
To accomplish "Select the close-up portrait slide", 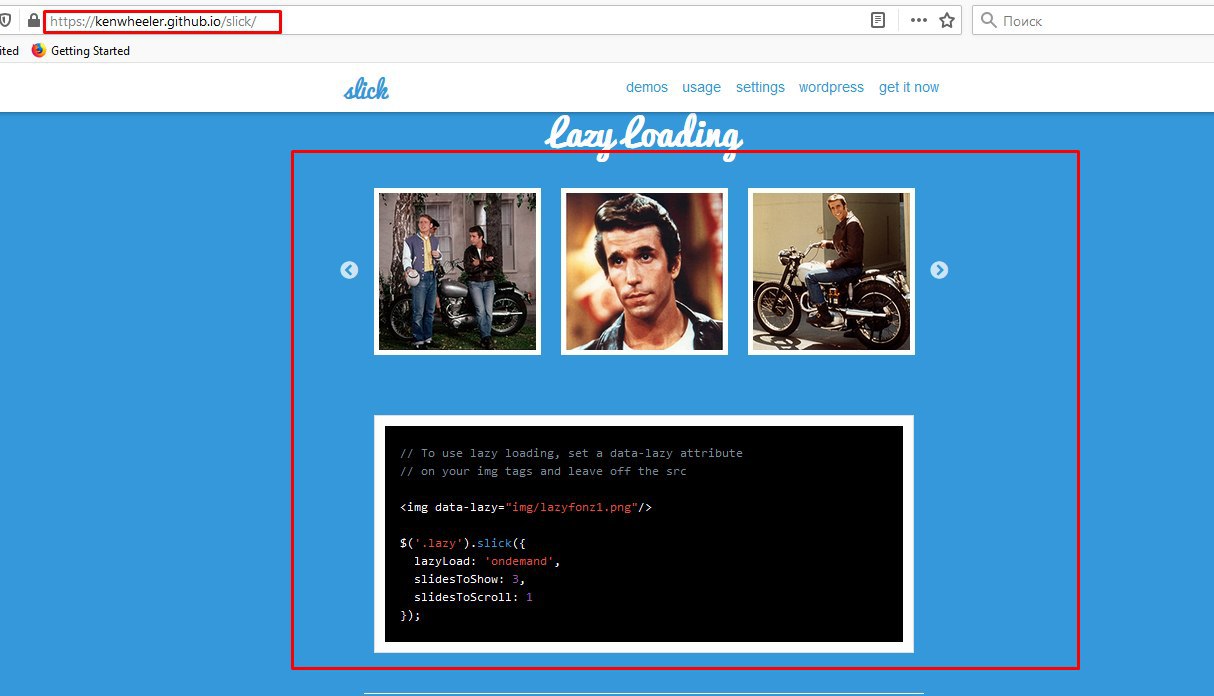I will pos(644,271).
